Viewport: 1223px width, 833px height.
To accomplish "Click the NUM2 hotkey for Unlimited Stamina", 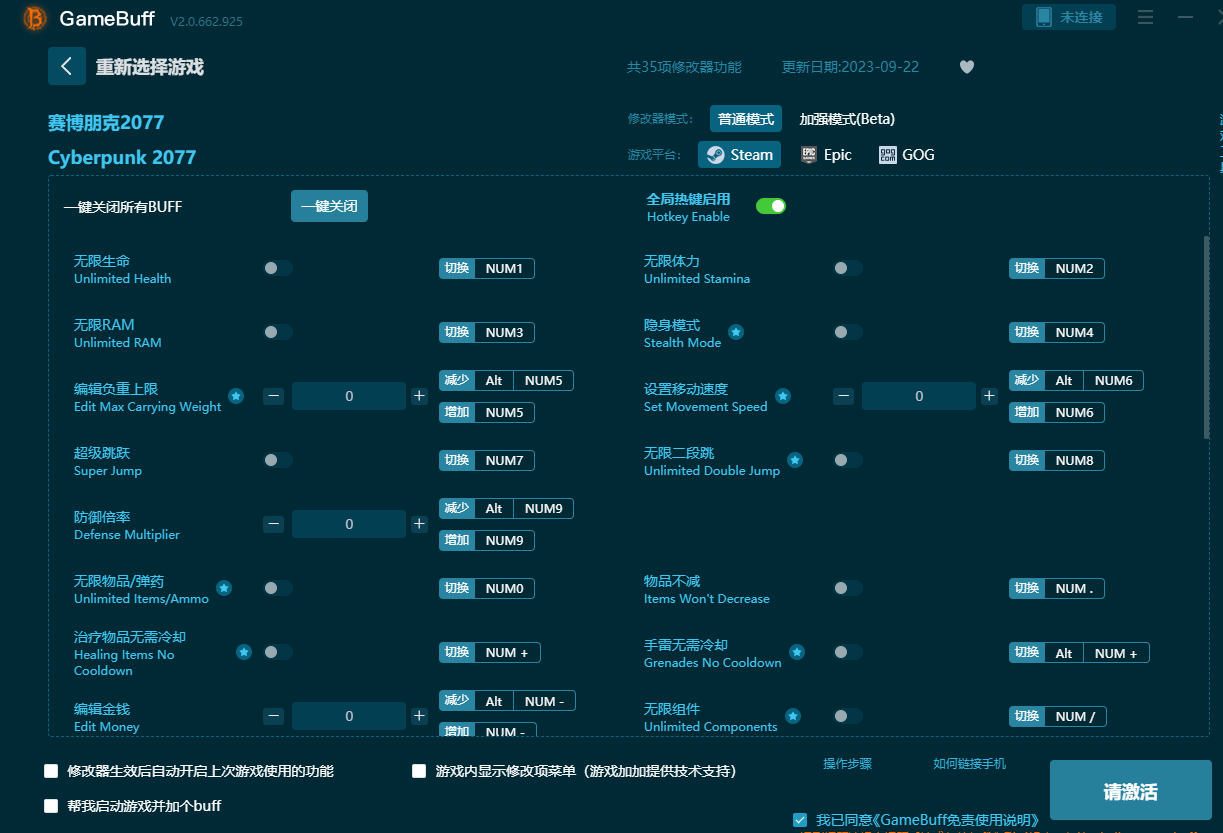I will [x=1057, y=268].
